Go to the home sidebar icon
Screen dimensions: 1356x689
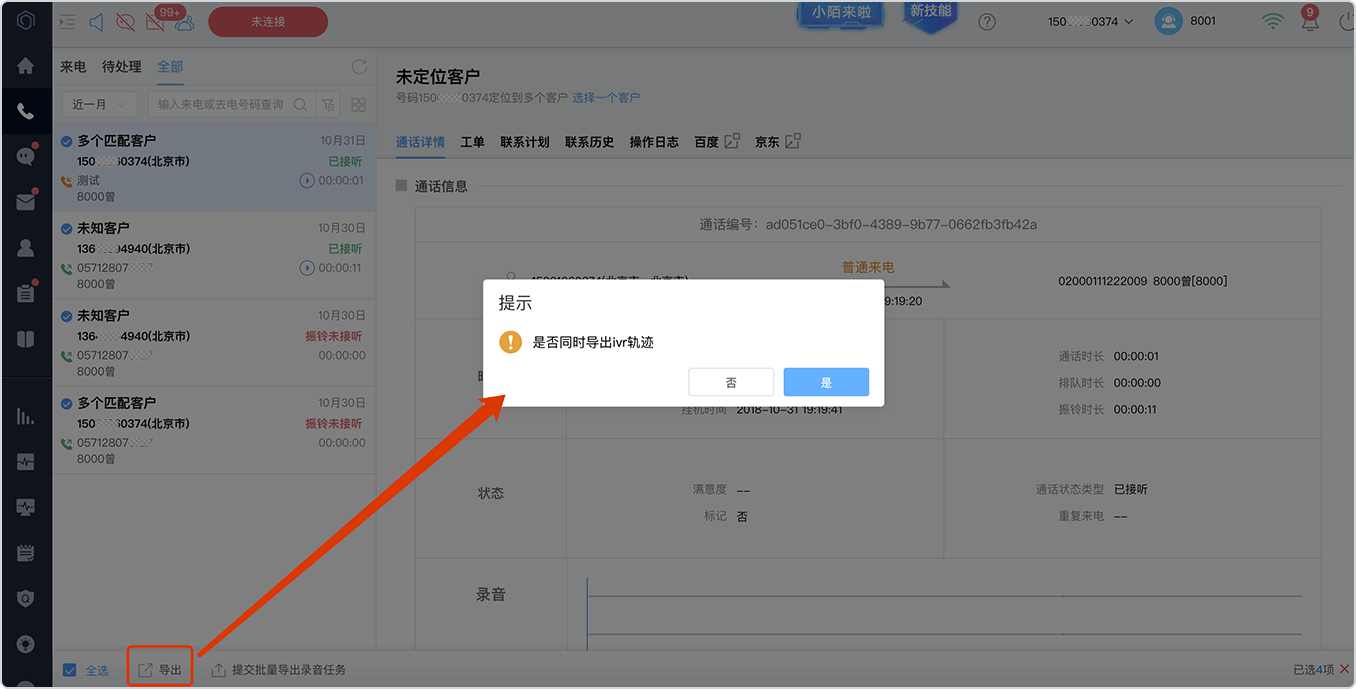(x=26, y=66)
